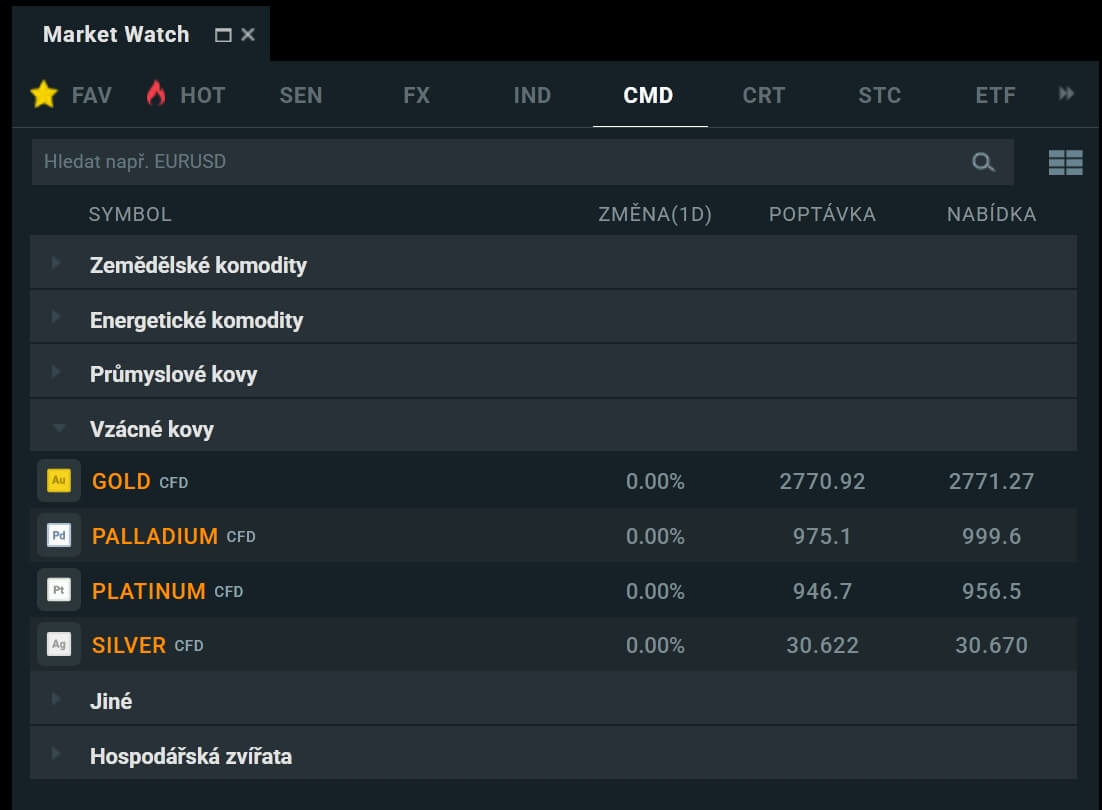Click the platinum Pt element icon
This screenshot has height=810, width=1102.
[x=59, y=591]
